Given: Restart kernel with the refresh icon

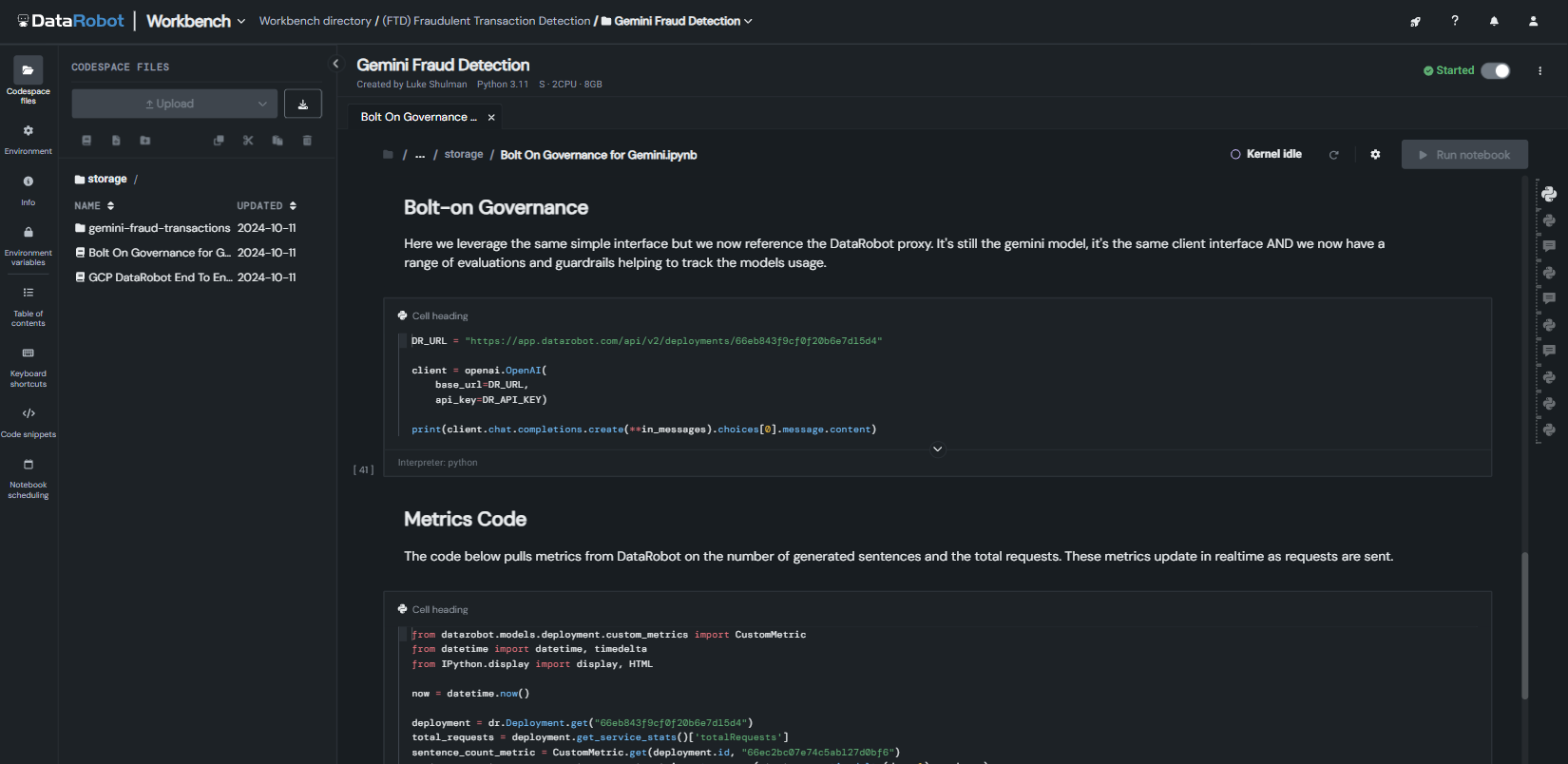Looking at the screenshot, I should (x=1333, y=155).
